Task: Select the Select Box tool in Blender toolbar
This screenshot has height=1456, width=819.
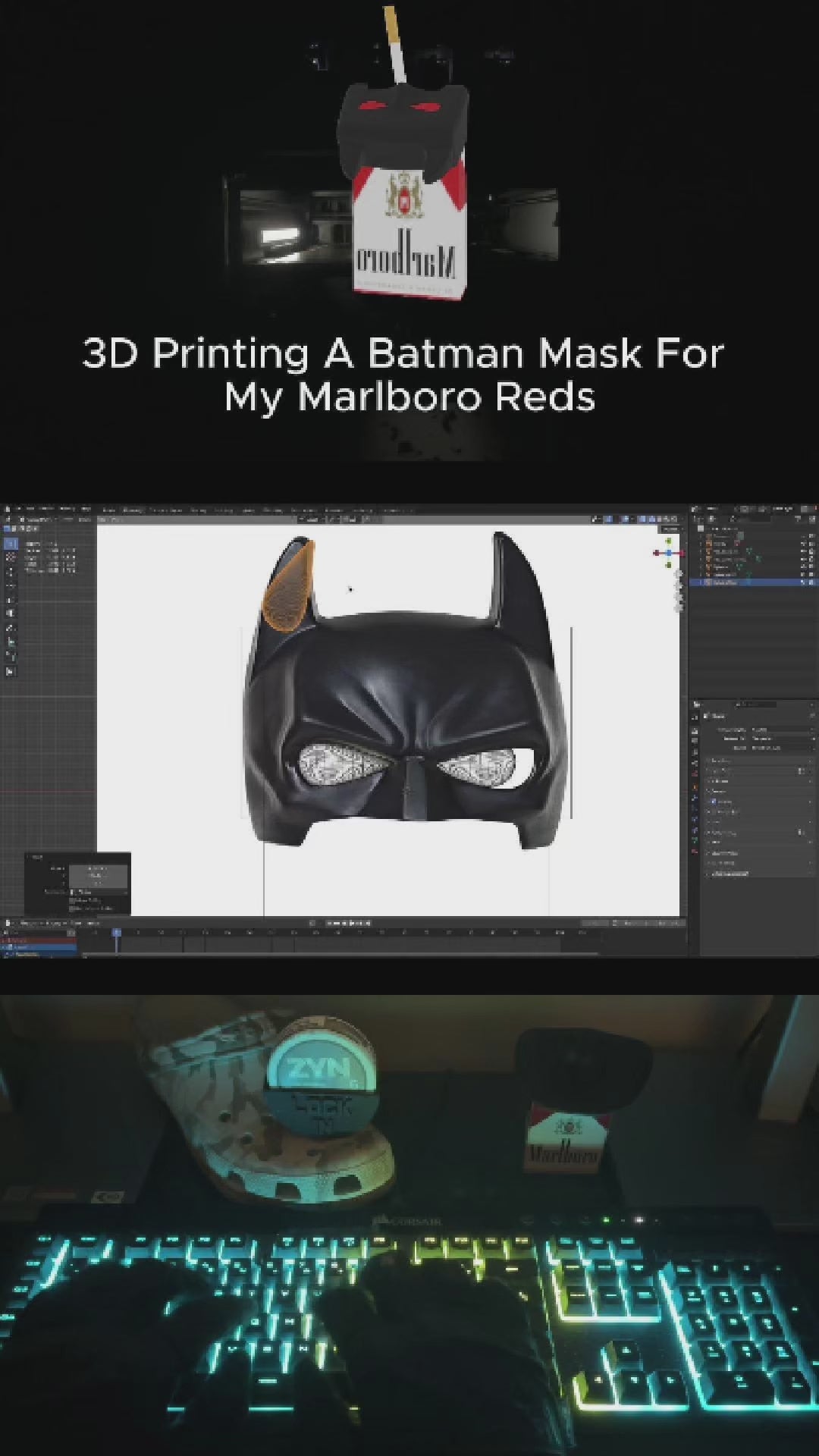Action: pyautogui.click(x=11, y=544)
